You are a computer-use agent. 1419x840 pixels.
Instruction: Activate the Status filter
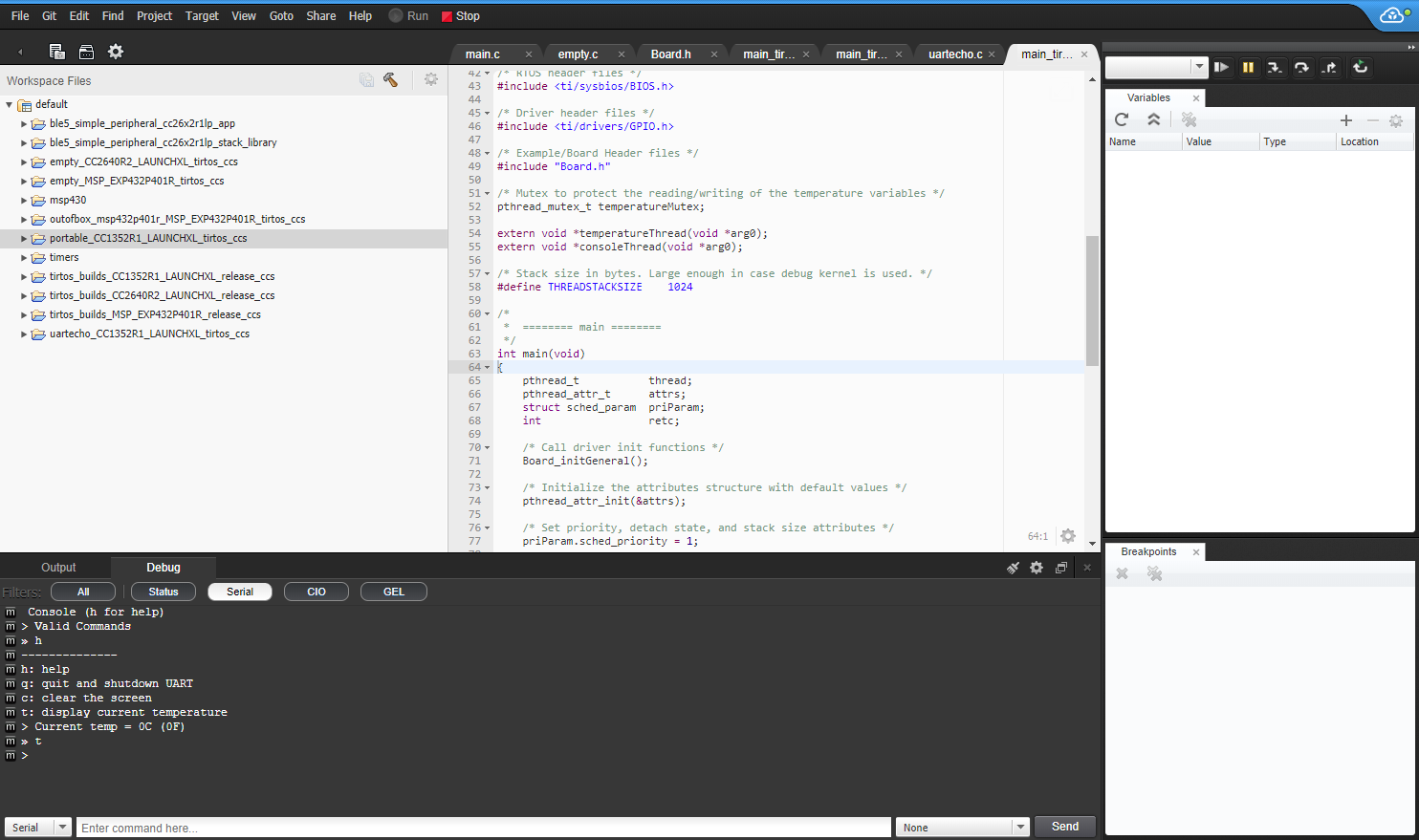[163, 591]
